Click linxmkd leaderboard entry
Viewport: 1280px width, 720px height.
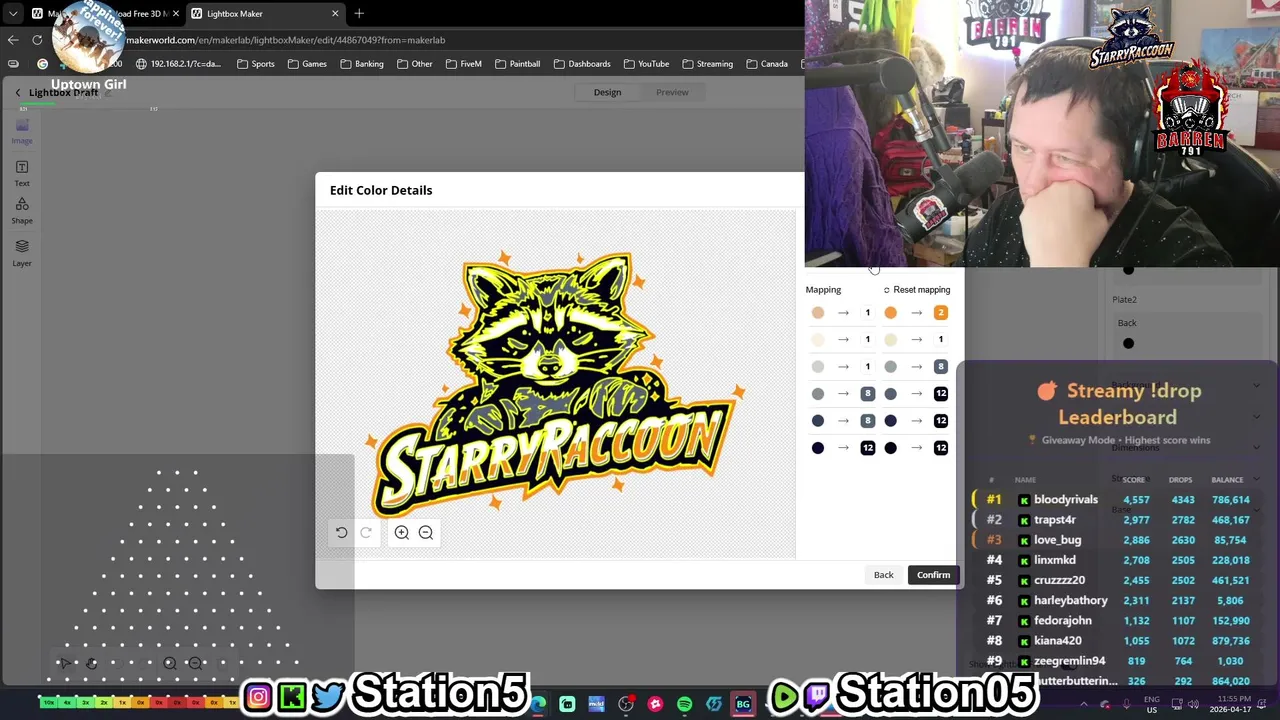pos(1055,560)
